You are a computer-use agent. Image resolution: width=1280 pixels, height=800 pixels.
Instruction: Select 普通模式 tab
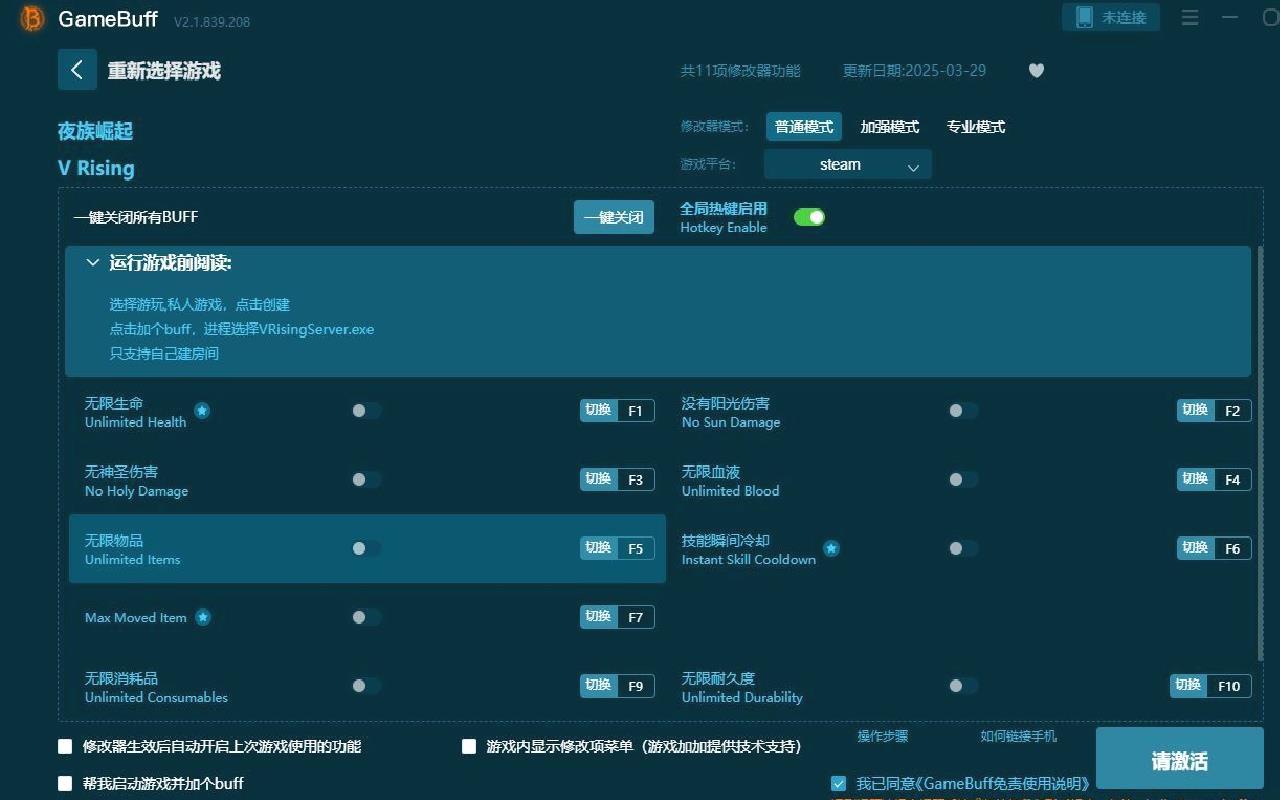coord(804,127)
